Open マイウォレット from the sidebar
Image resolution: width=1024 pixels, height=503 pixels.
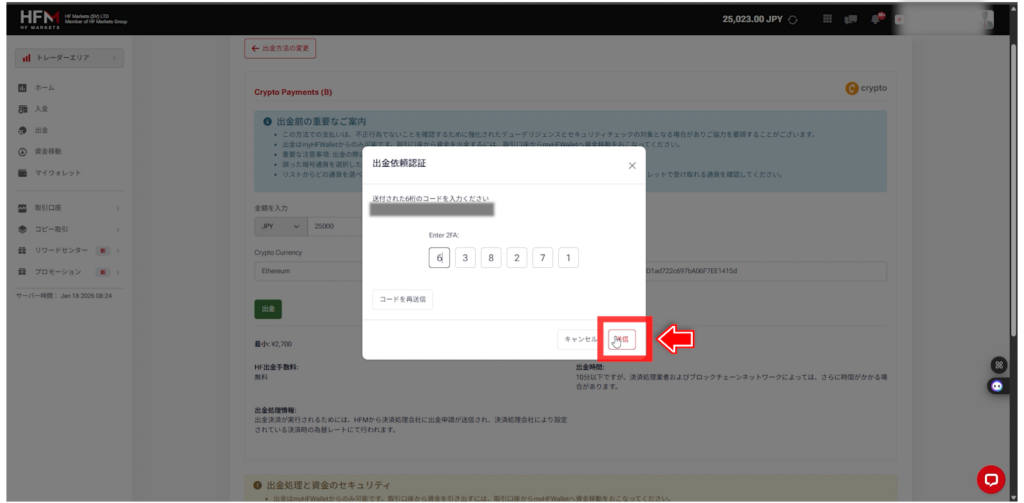point(57,173)
